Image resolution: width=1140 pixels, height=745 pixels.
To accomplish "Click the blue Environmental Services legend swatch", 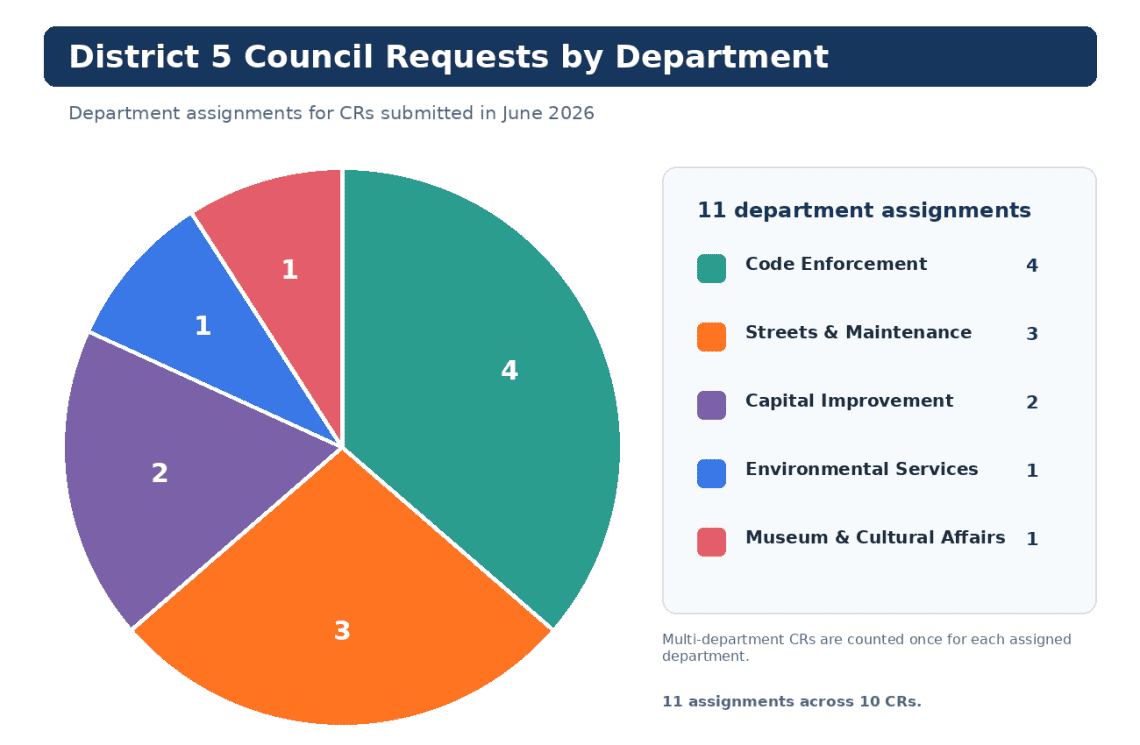I will pyautogui.click(x=711, y=473).
